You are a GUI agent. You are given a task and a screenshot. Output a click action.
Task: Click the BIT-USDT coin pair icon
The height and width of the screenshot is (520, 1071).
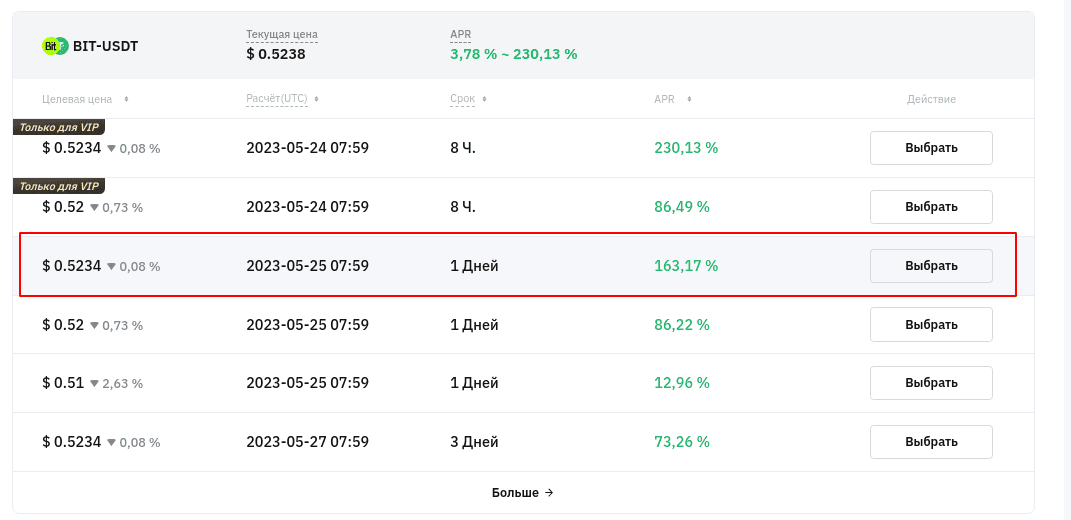(x=55, y=46)
